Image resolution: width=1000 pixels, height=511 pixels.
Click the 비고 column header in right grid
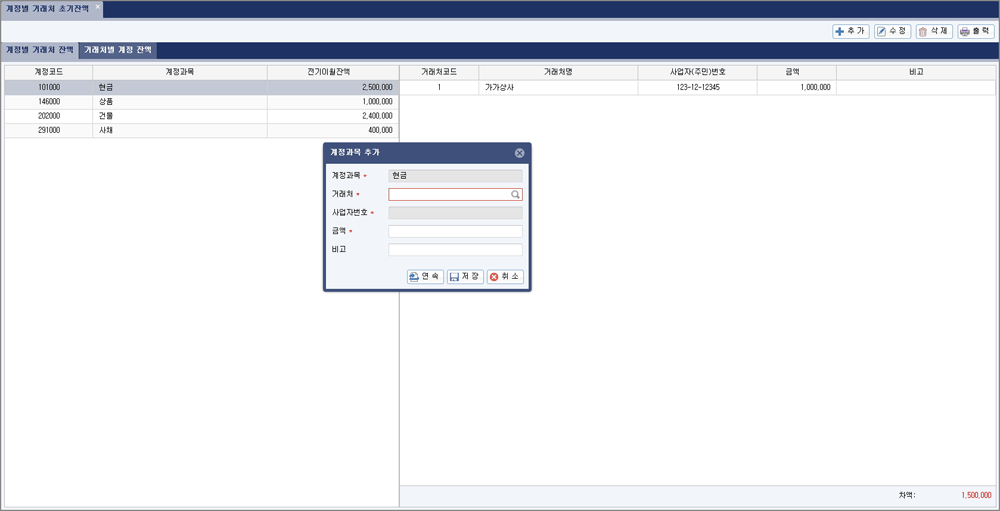[x=916, y=72]
